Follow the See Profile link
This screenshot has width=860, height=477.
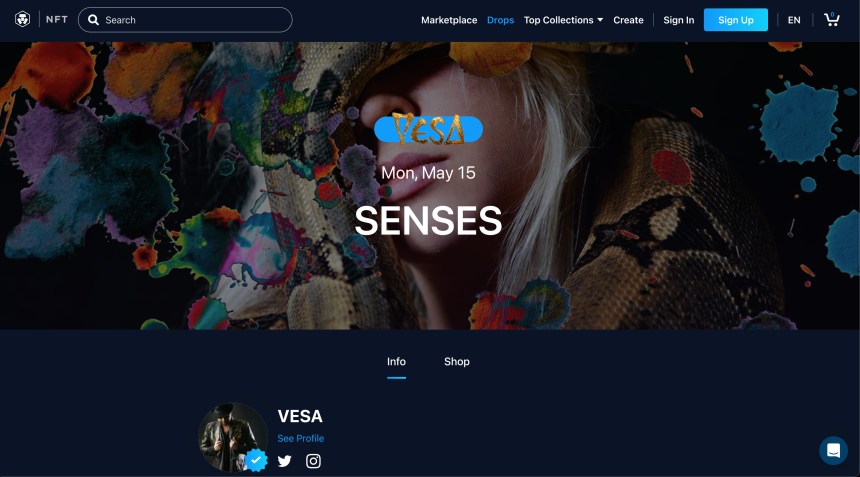tap(301, 438)
